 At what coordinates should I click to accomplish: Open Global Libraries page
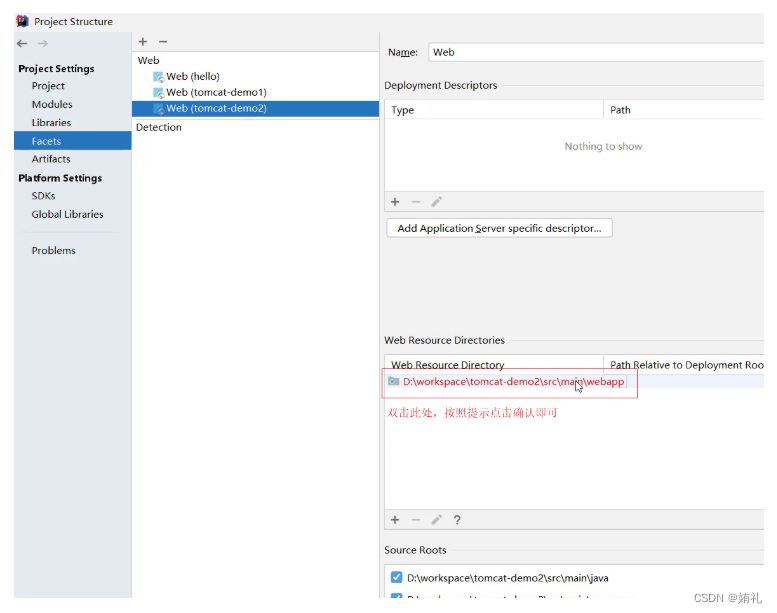[67, 214]
